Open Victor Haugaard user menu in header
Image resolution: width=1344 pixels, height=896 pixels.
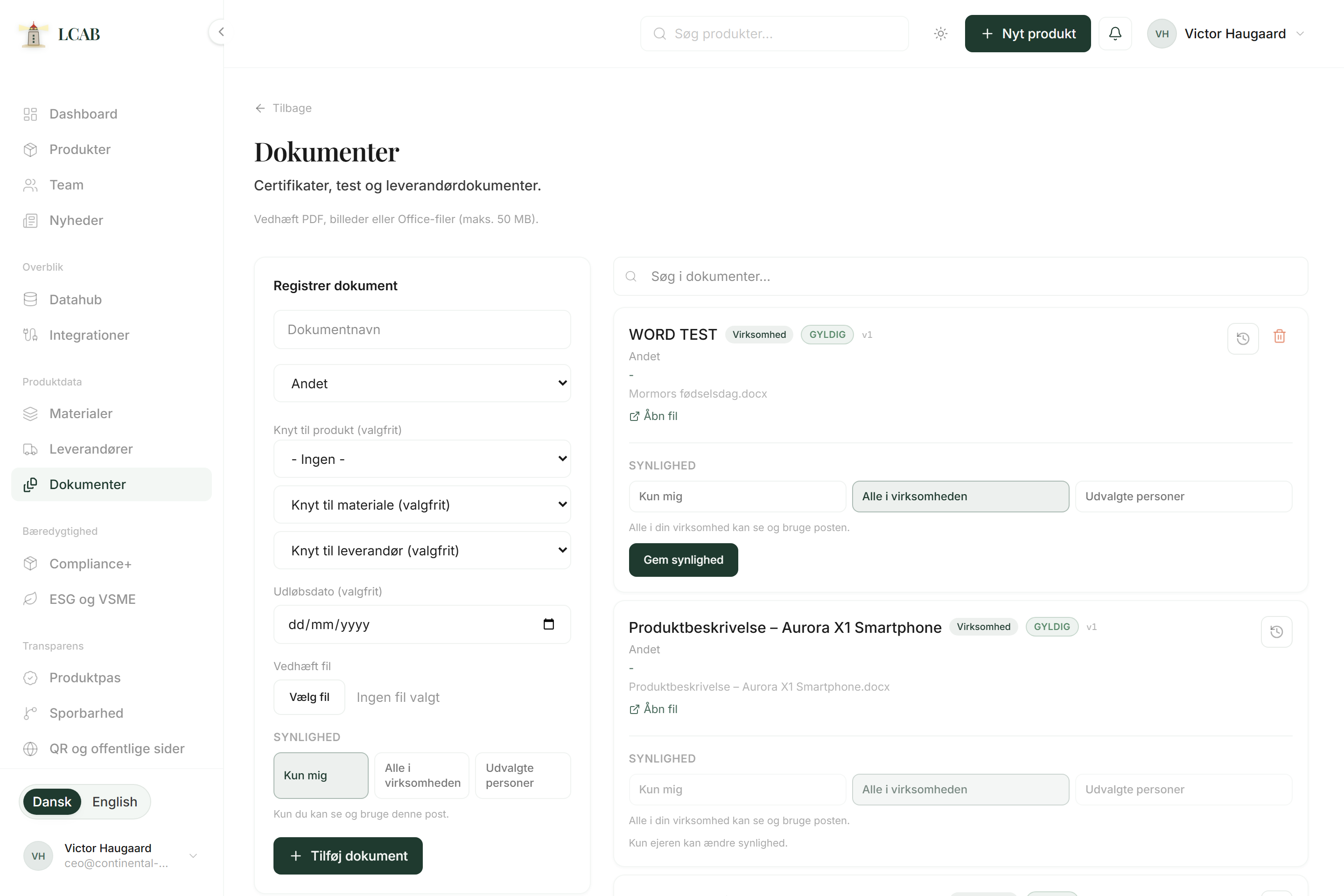tap(1227, 34)
